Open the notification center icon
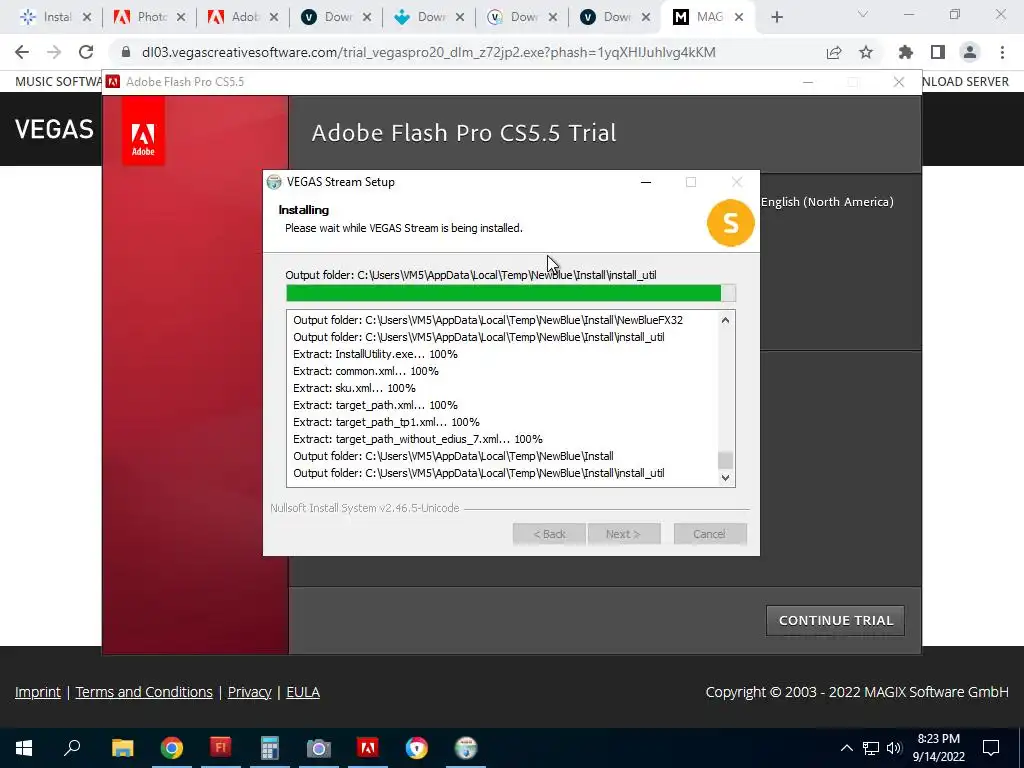1024x768 pixels. click(991, 748)
